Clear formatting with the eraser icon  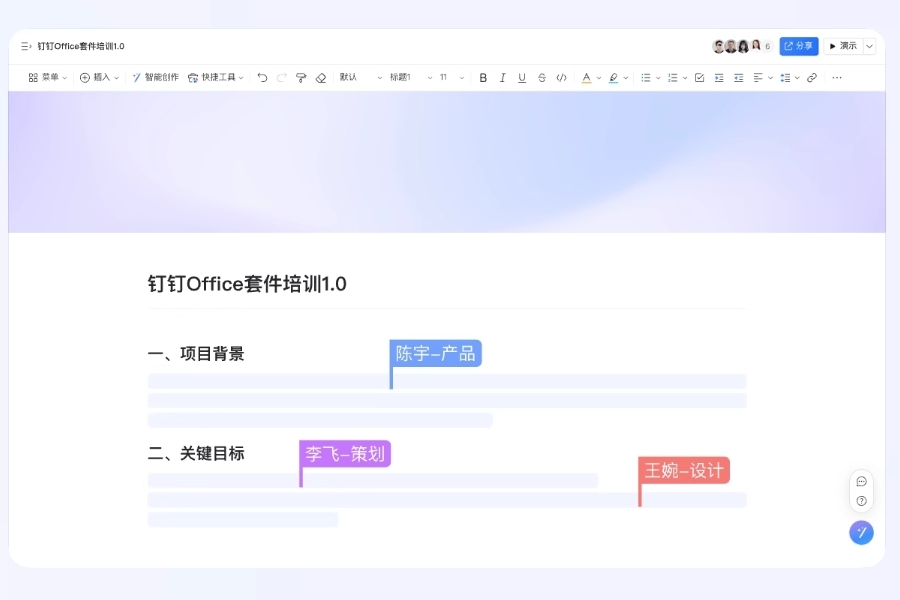pos(321,78)
